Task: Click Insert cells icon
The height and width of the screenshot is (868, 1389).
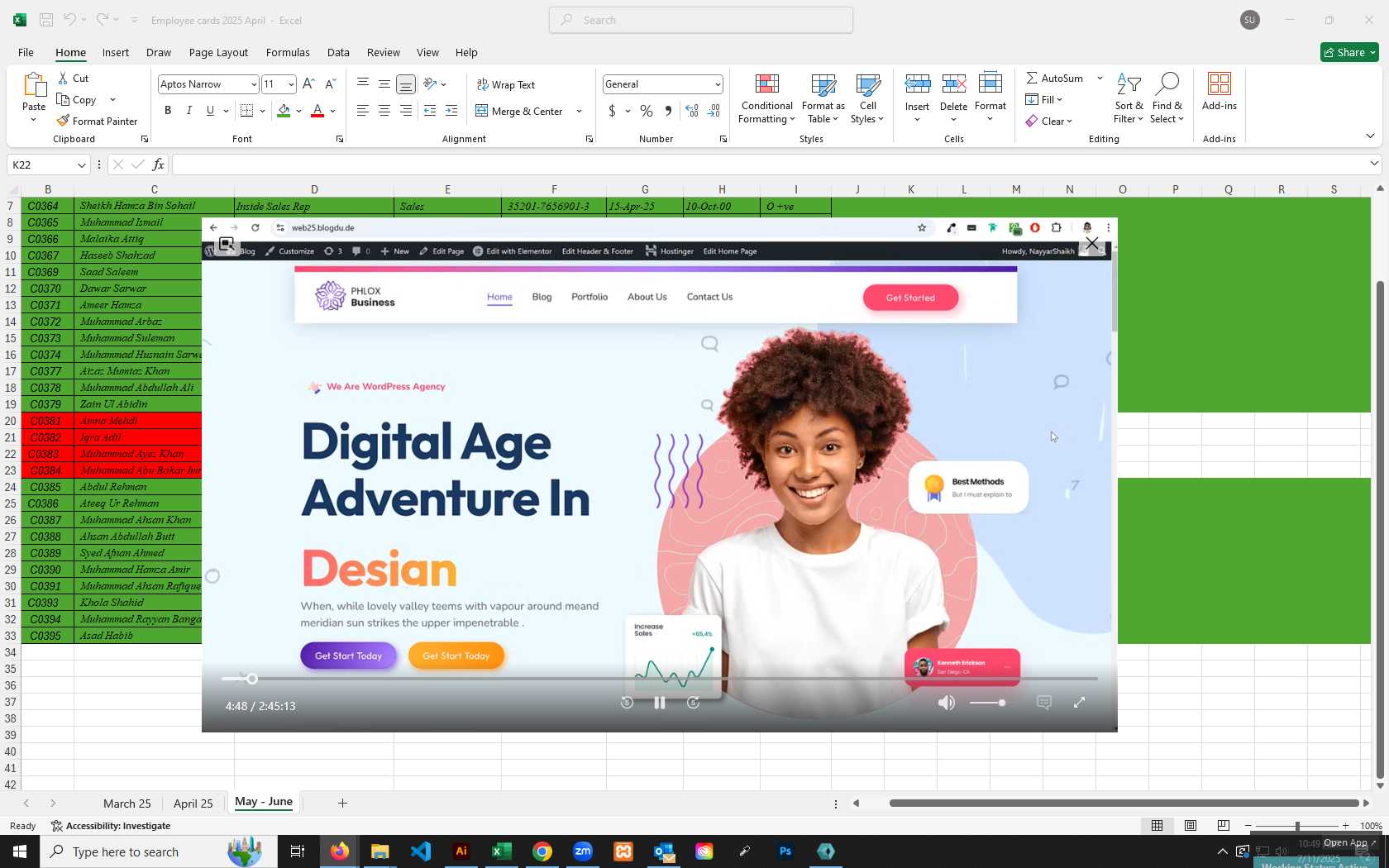Action: point(917,84)
